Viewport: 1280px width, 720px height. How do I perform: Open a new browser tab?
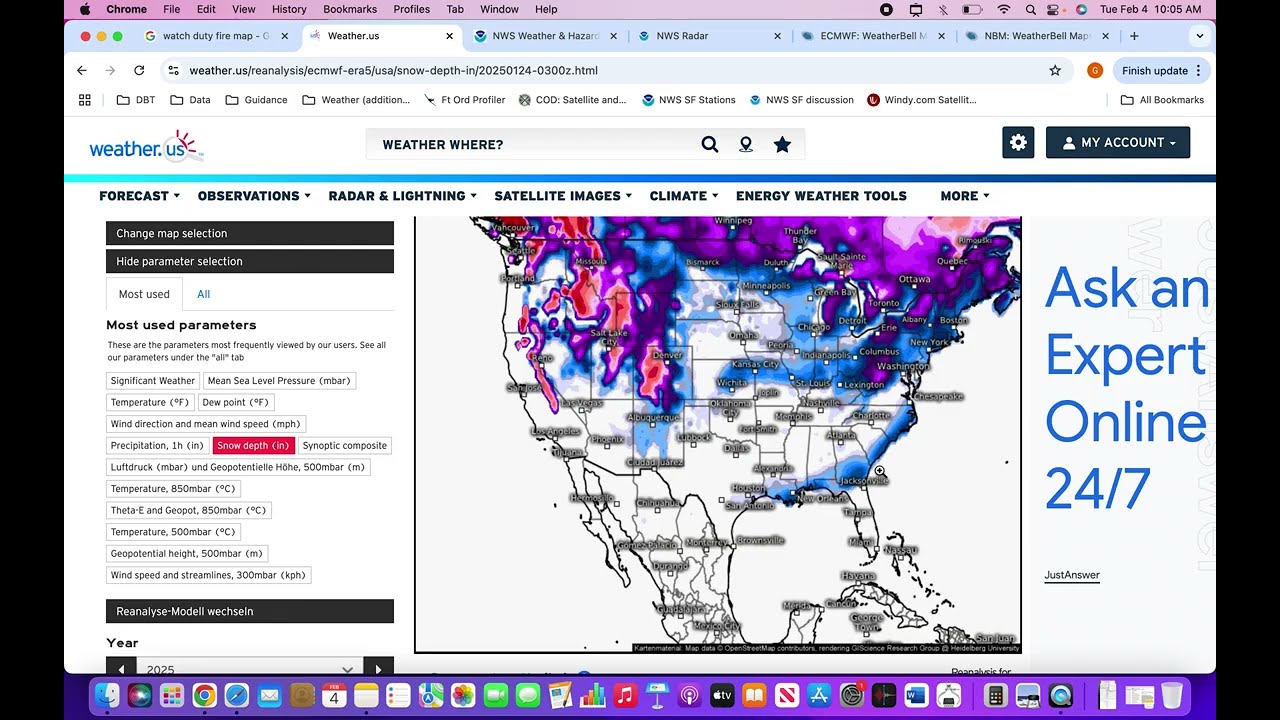point(1134,36)
